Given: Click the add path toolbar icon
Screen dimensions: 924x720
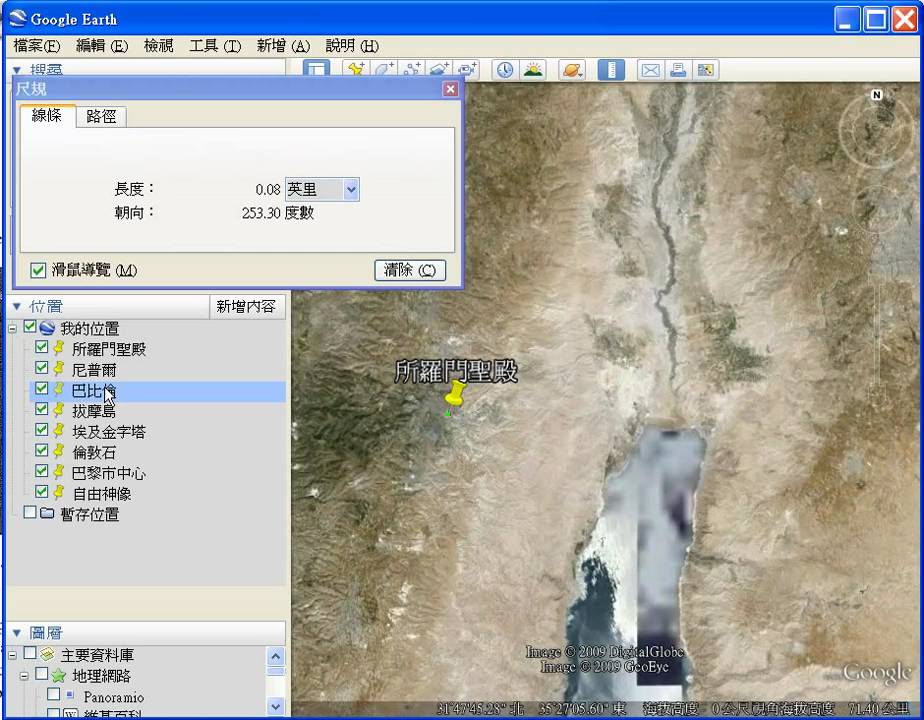Looking at the screenshot, I should pos(412,70).
